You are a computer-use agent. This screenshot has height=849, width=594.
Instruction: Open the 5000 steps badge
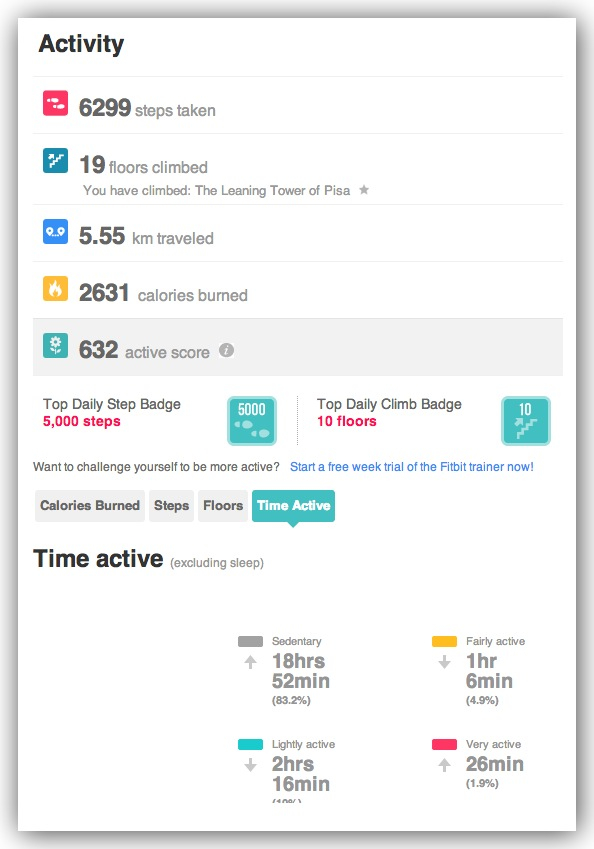252,421
